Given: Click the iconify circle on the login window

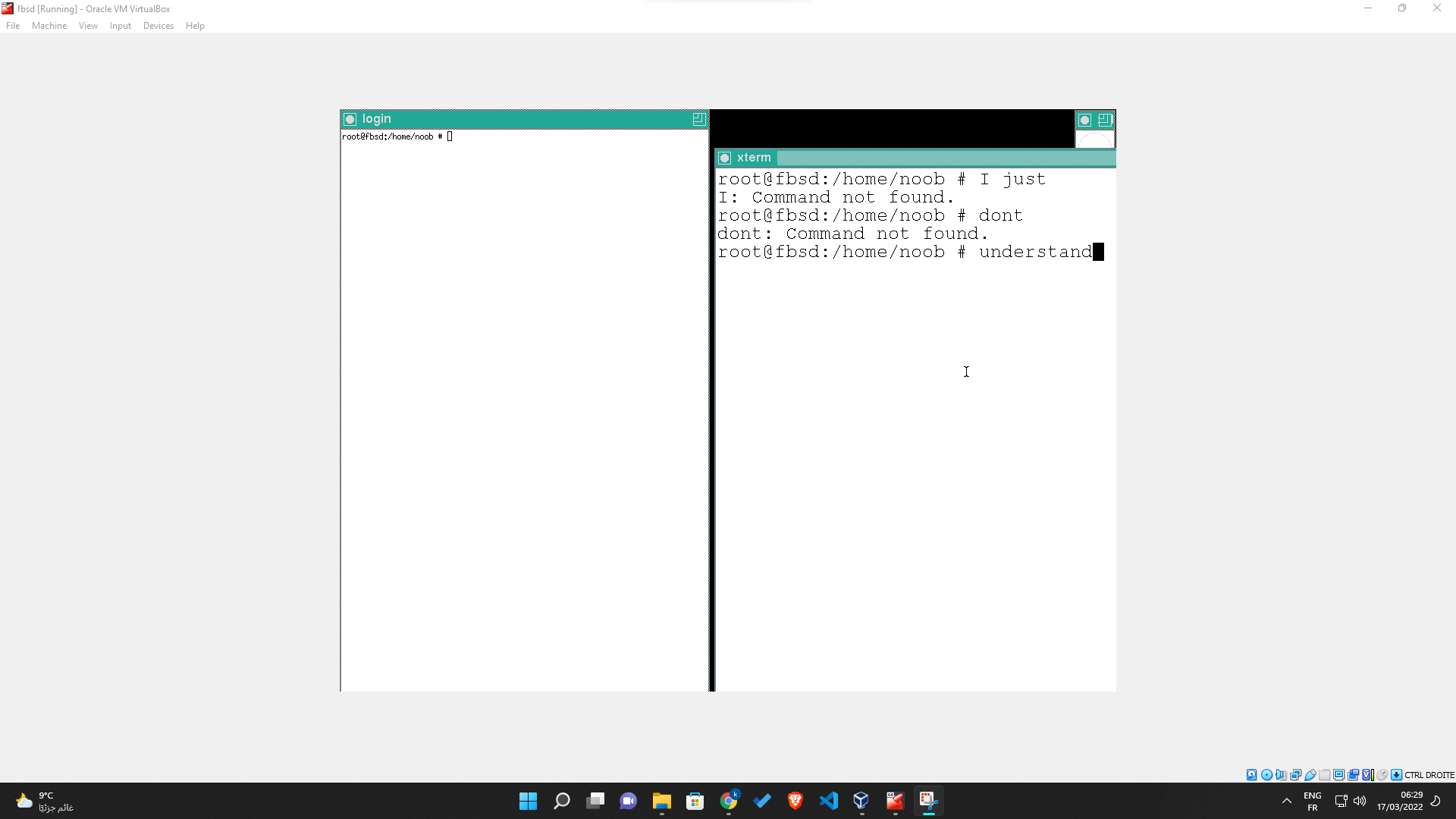Looking at the screenshot, I should click(350, 119).
